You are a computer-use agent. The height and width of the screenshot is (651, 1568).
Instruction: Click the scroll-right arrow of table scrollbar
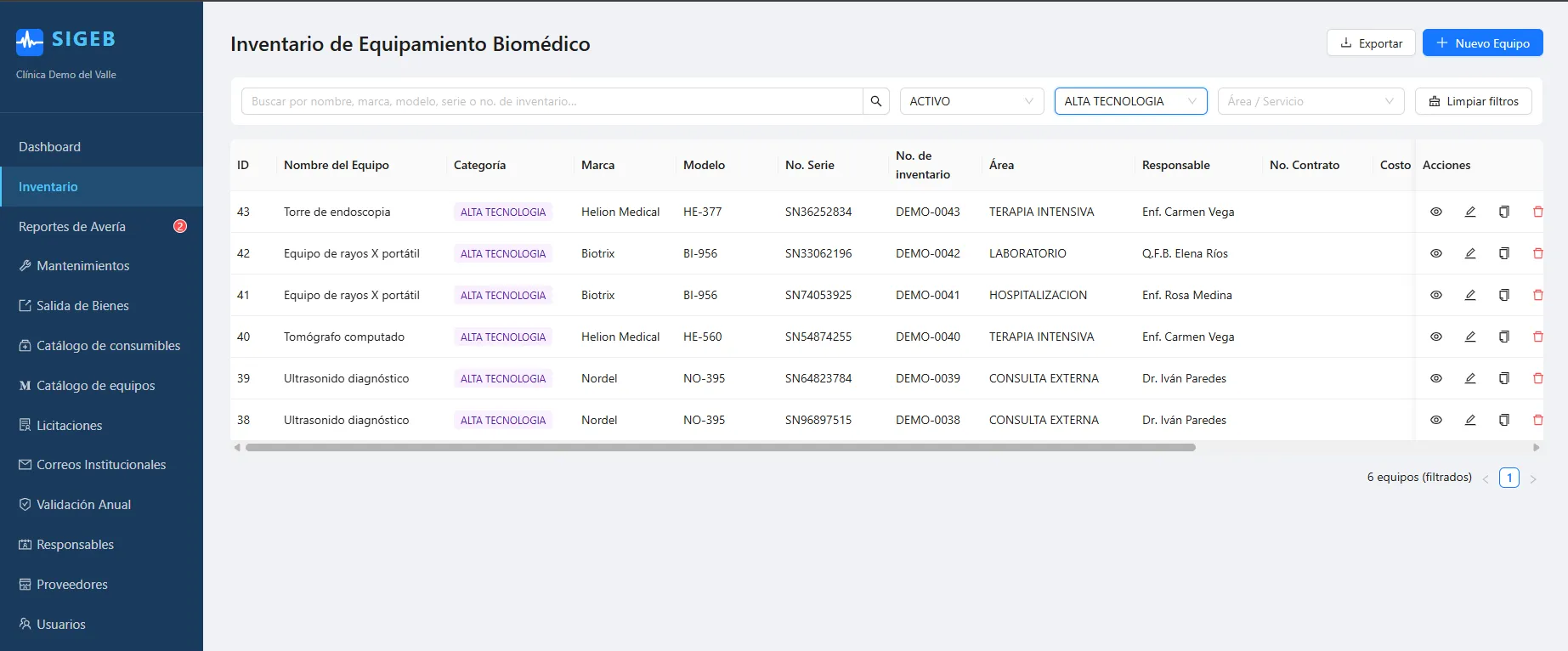click(1536, 447)
